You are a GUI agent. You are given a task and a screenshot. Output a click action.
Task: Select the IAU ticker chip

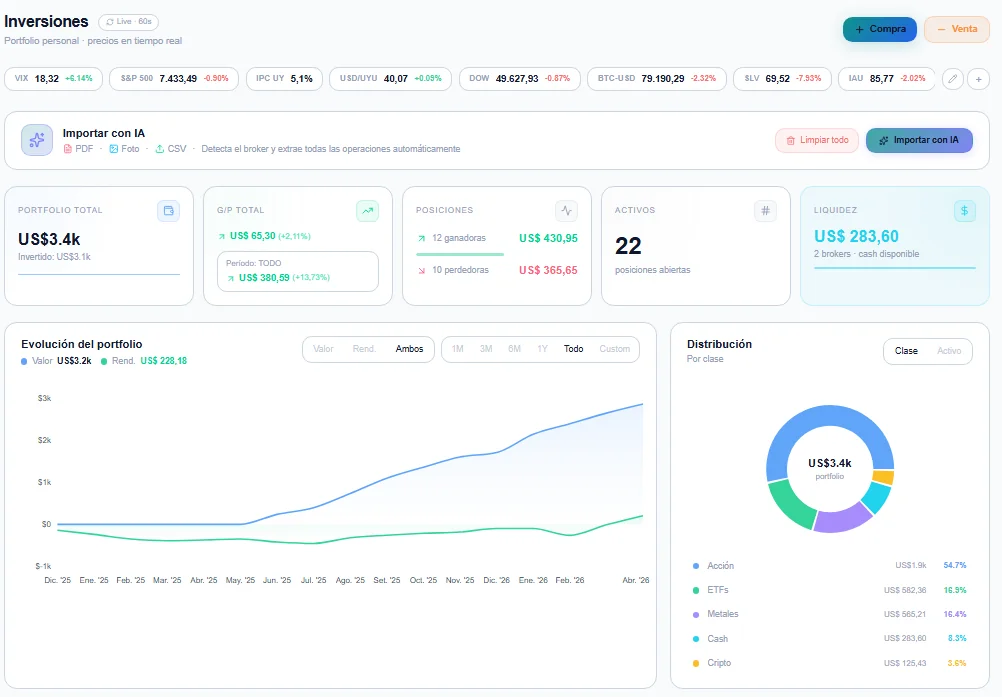coord(886,79)
